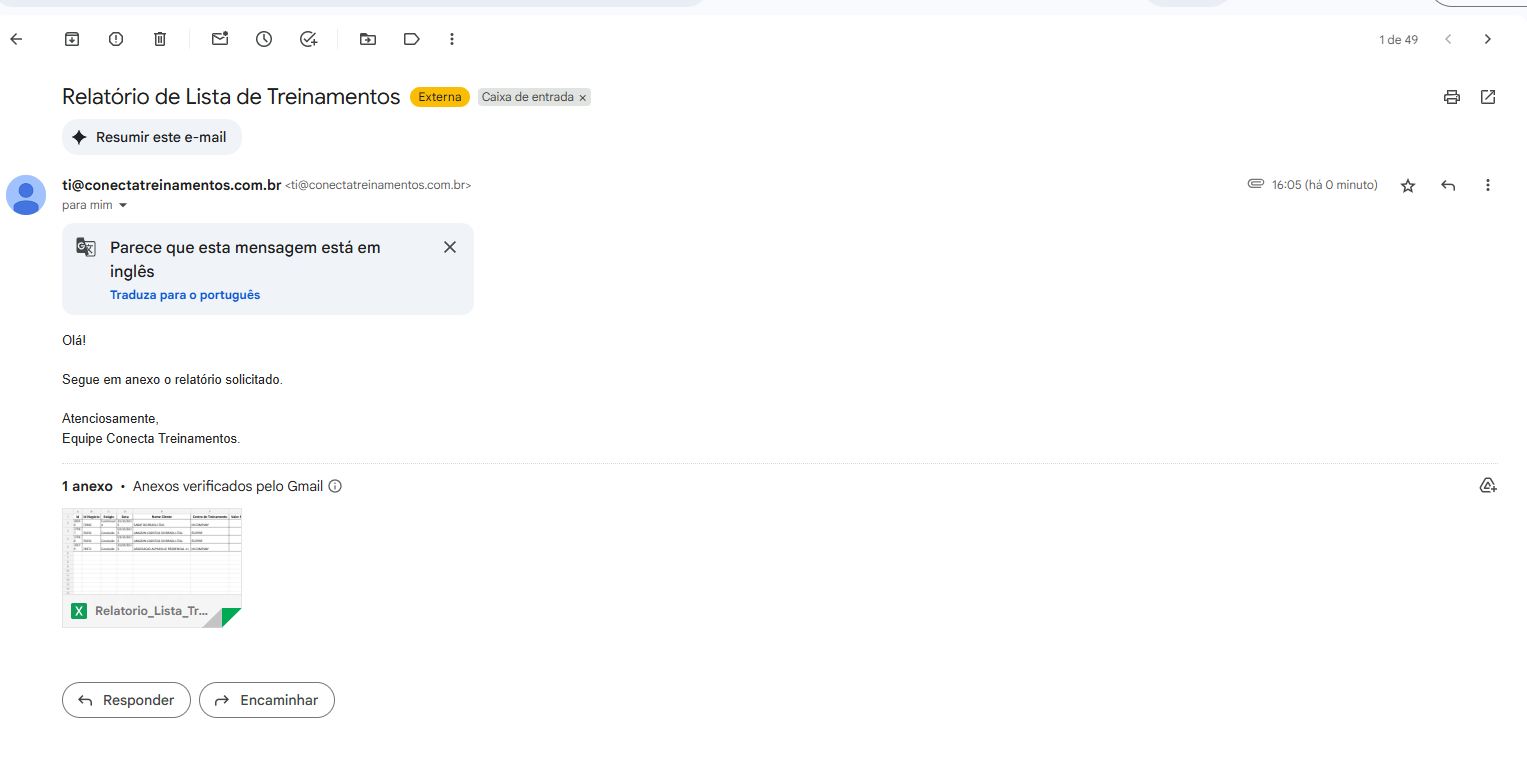Snooze this email with clock icon

point(264,39)
